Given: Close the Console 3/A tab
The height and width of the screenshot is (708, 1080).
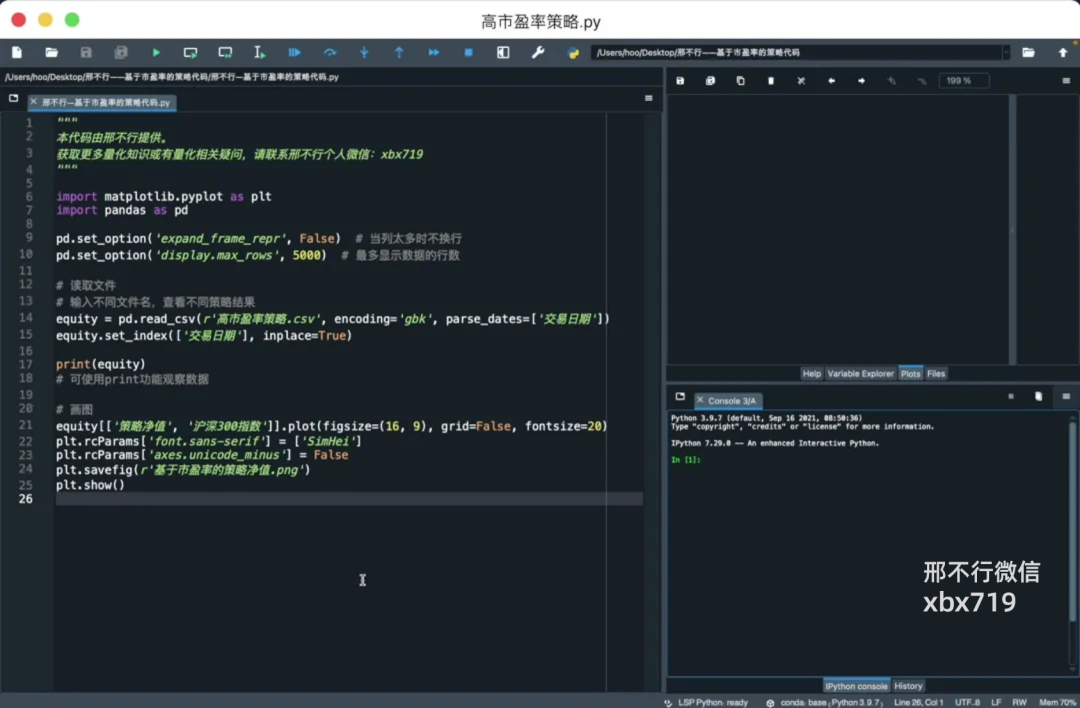Looking at the screenshot, I should pos(700,400).
